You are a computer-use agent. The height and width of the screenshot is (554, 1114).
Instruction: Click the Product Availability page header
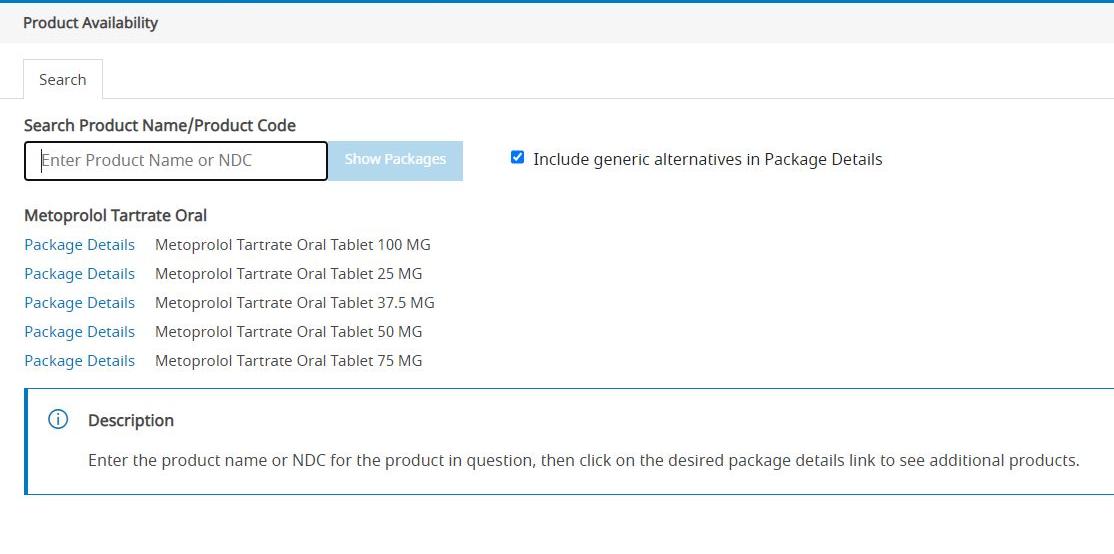pos(90,23)
